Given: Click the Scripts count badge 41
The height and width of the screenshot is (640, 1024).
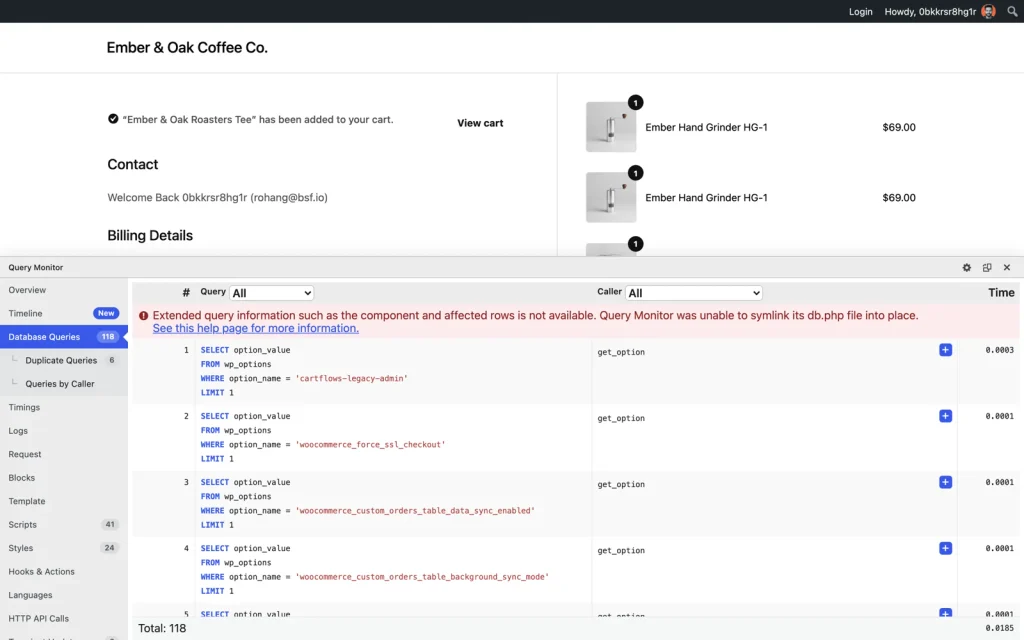Looking at the screenshot, I should point(110,525).
